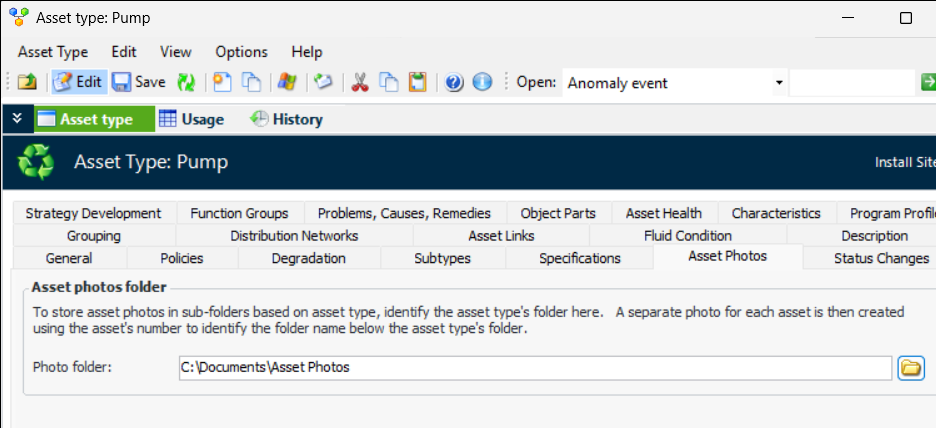The height and width of the screenshot is (428, 936).
Task: Click the green refresh arrows icon
Action: coord(186,82)
